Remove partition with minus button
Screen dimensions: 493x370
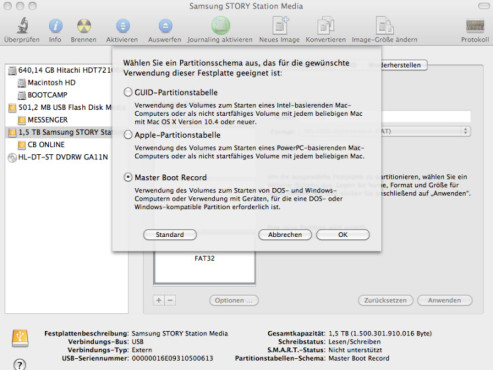170,300
